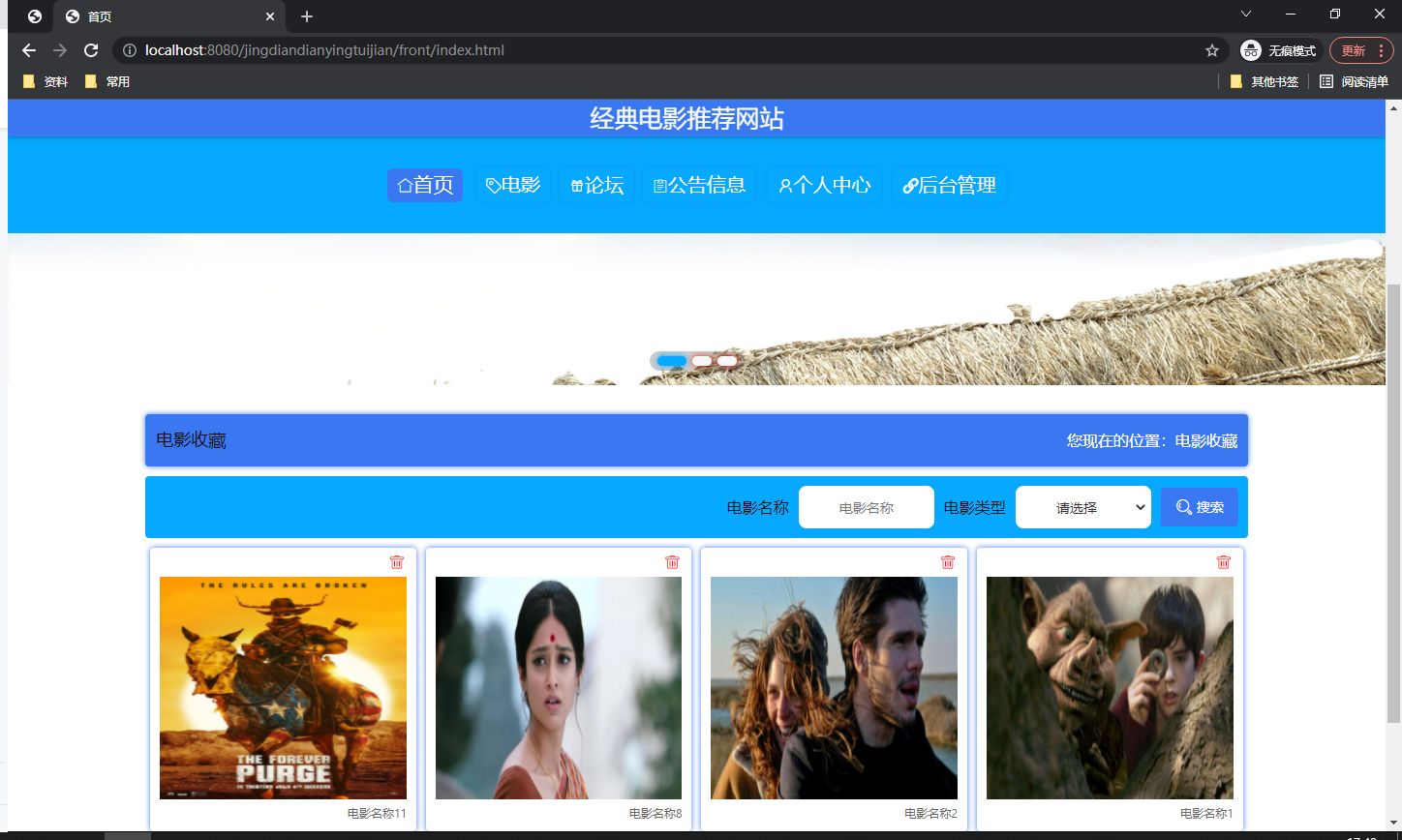
Task: Open 公告信息 menu item
Action: pos(699,185)
